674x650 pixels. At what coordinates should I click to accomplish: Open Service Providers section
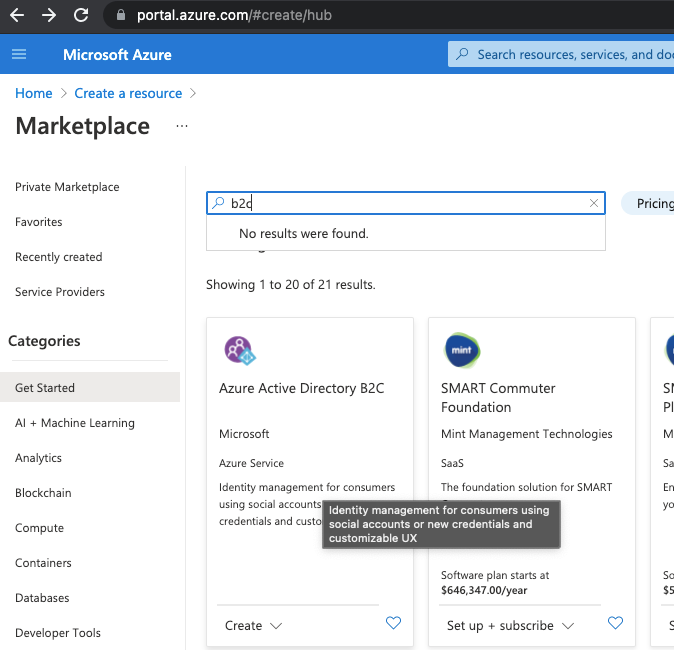click(60, 292)
